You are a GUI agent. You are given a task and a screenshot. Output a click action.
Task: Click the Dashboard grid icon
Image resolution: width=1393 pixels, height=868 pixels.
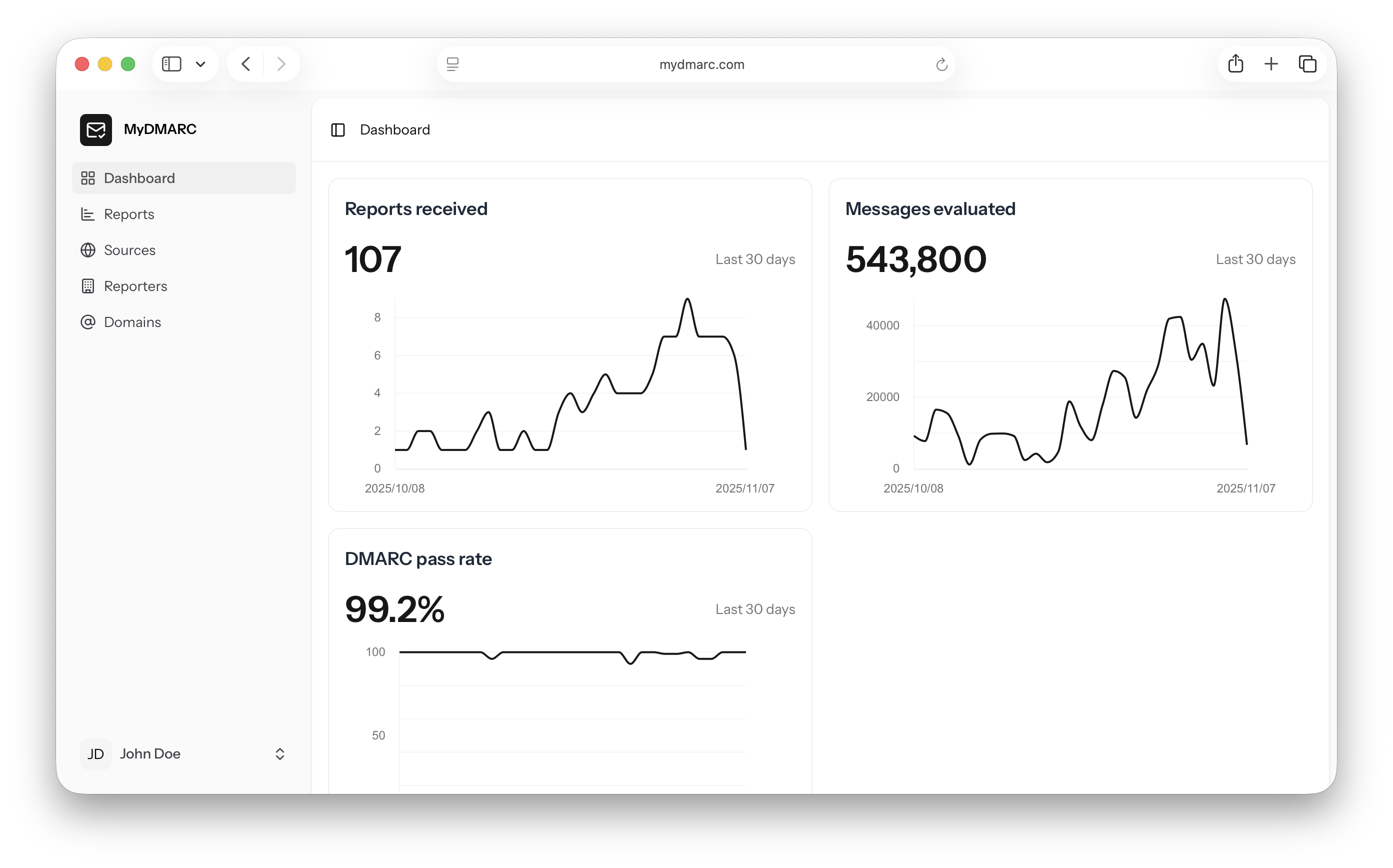click(88, 177)
